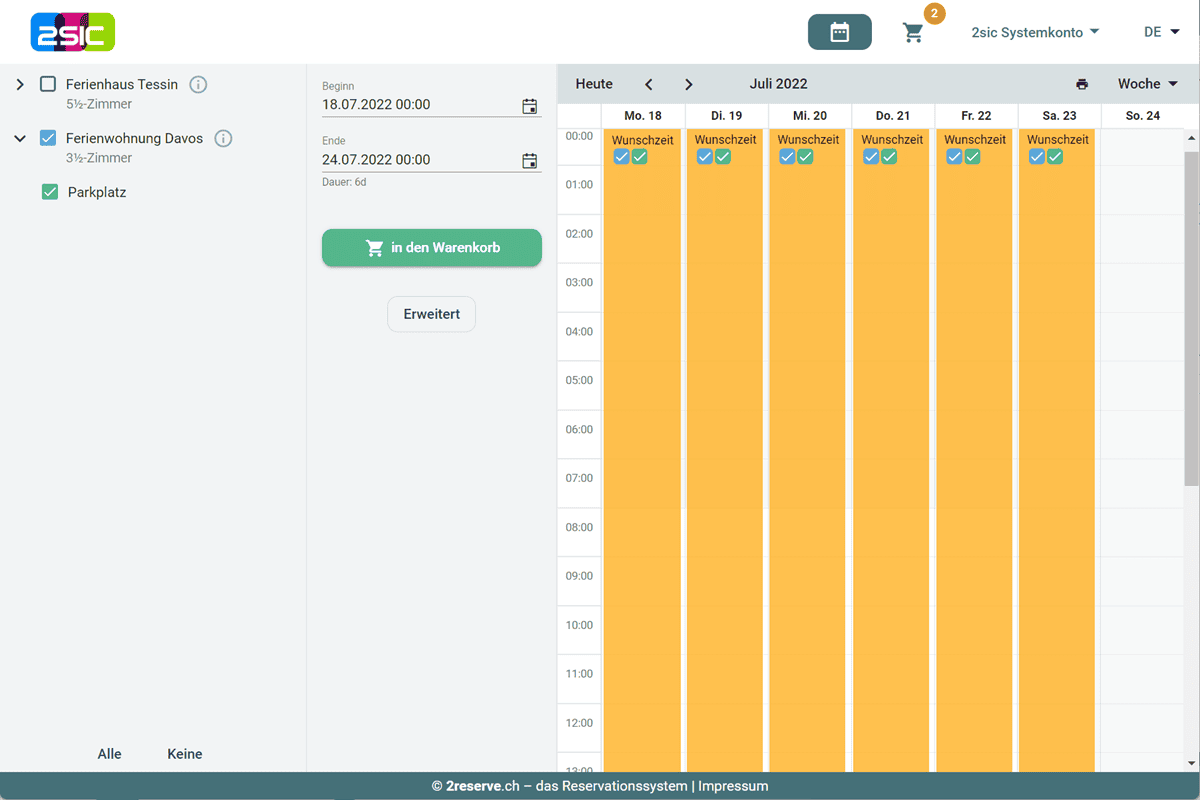The height and width of the screenshot is (800, 1200).
Task: Show info for Ferienhaus Tessin
Action: coord(198,85)
